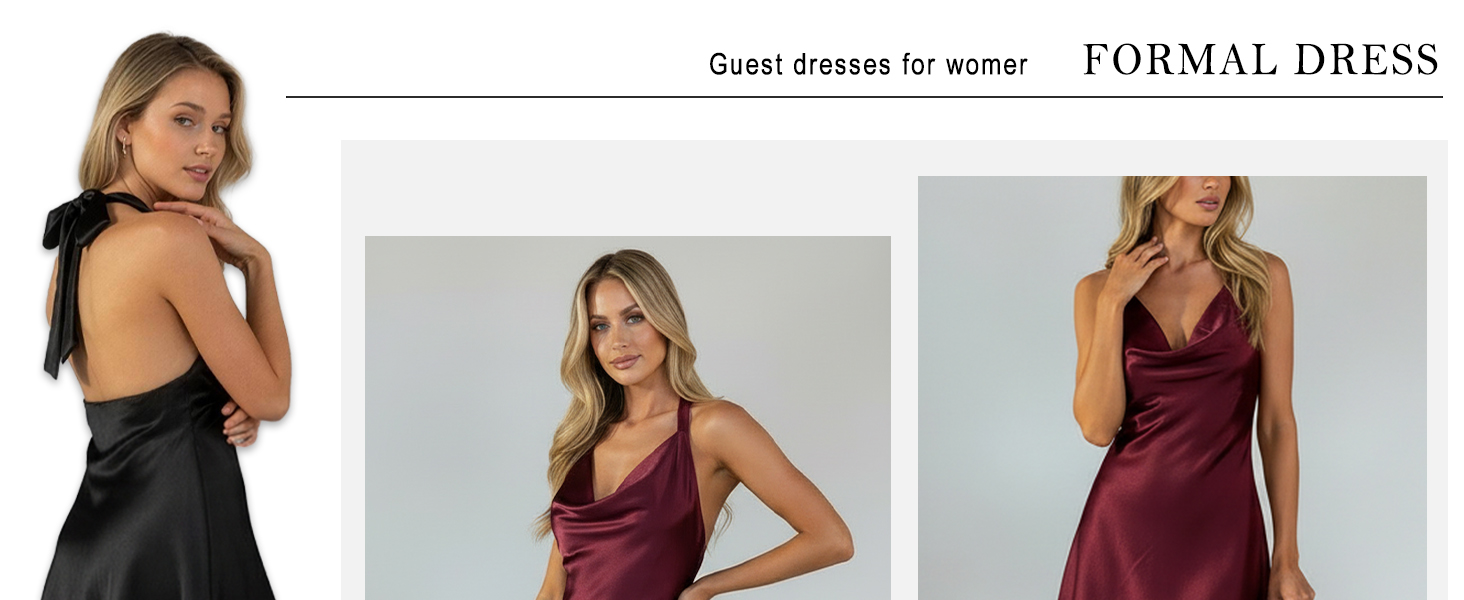Click the light gray panel above the center photo
Screen dimensions: 1464x600
click(x=628, y=188)
